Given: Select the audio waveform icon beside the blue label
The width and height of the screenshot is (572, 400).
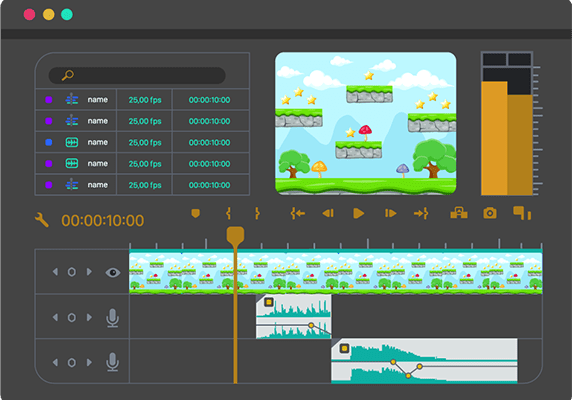Looking at the screenshot, I should tap(72, 142).
